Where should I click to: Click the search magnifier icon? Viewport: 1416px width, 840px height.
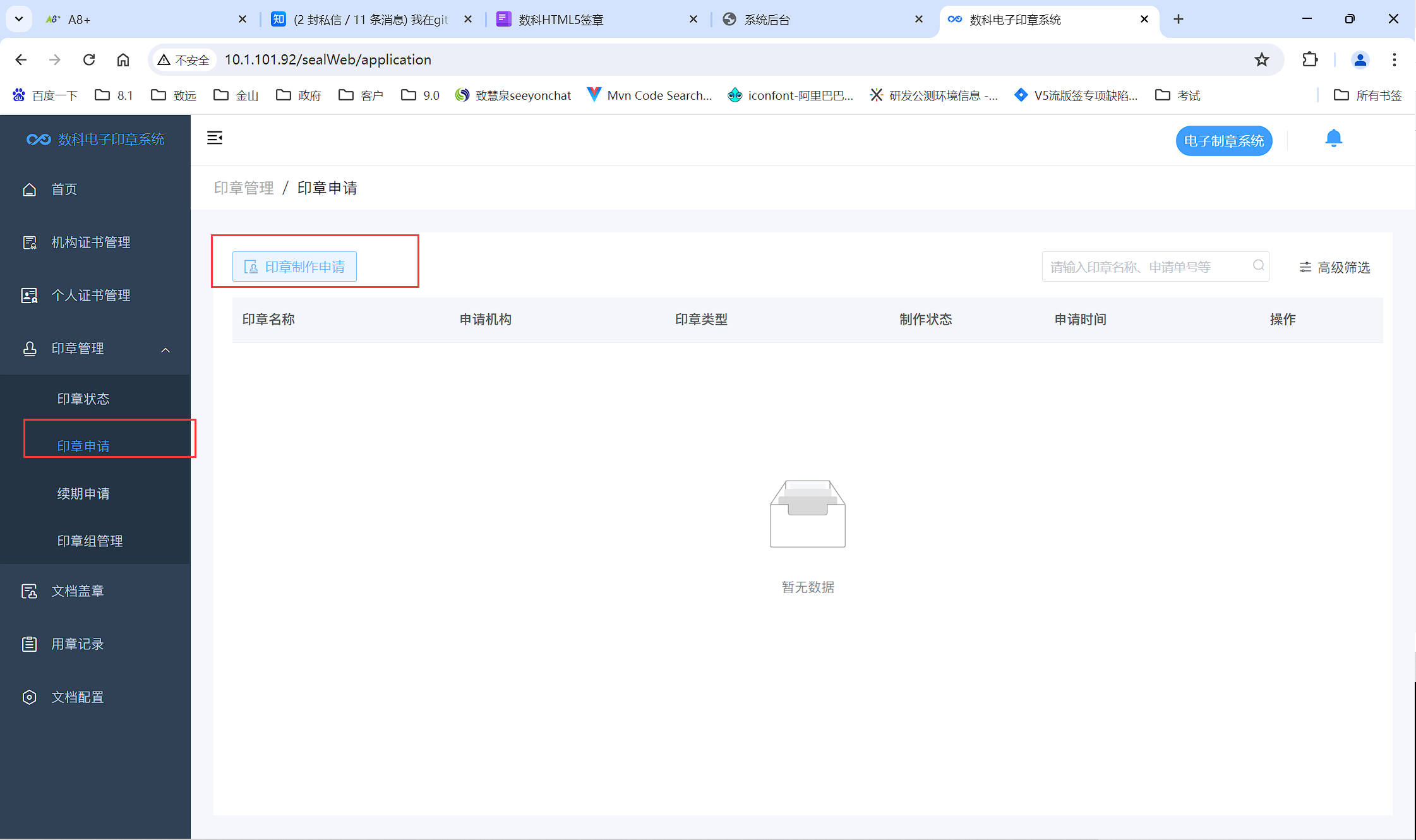click(1258, 266)
